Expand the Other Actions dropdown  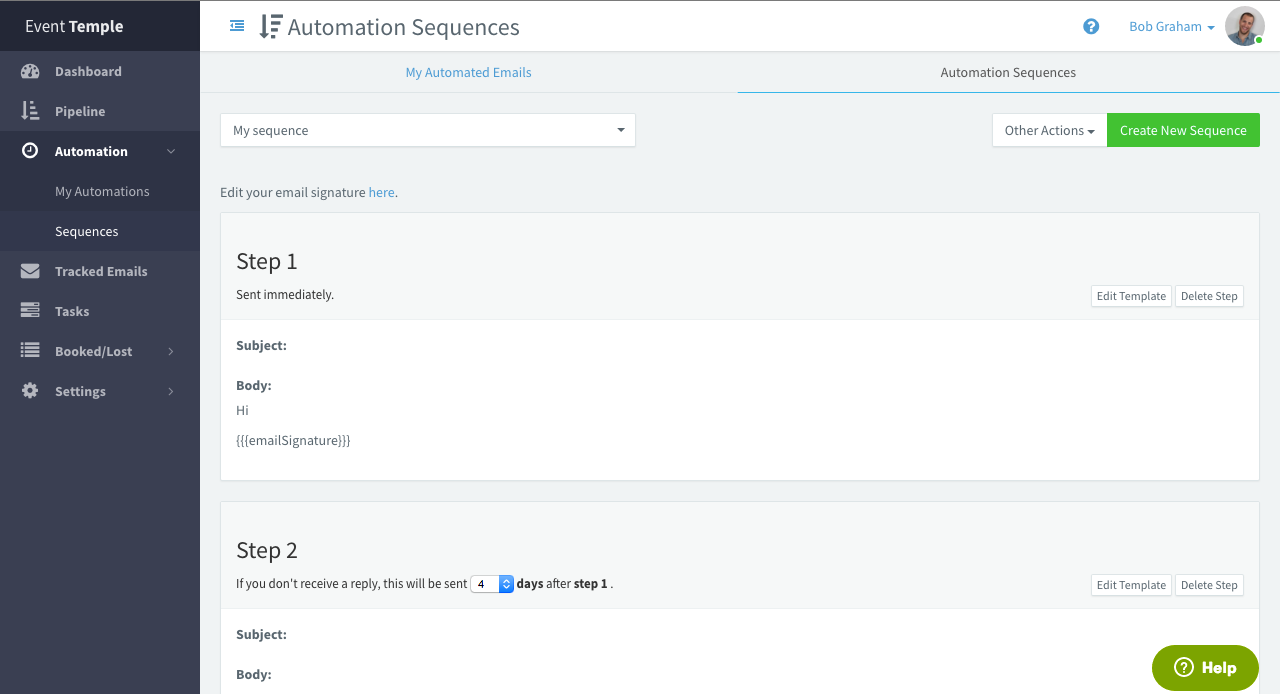click(x=1049, y=130)
